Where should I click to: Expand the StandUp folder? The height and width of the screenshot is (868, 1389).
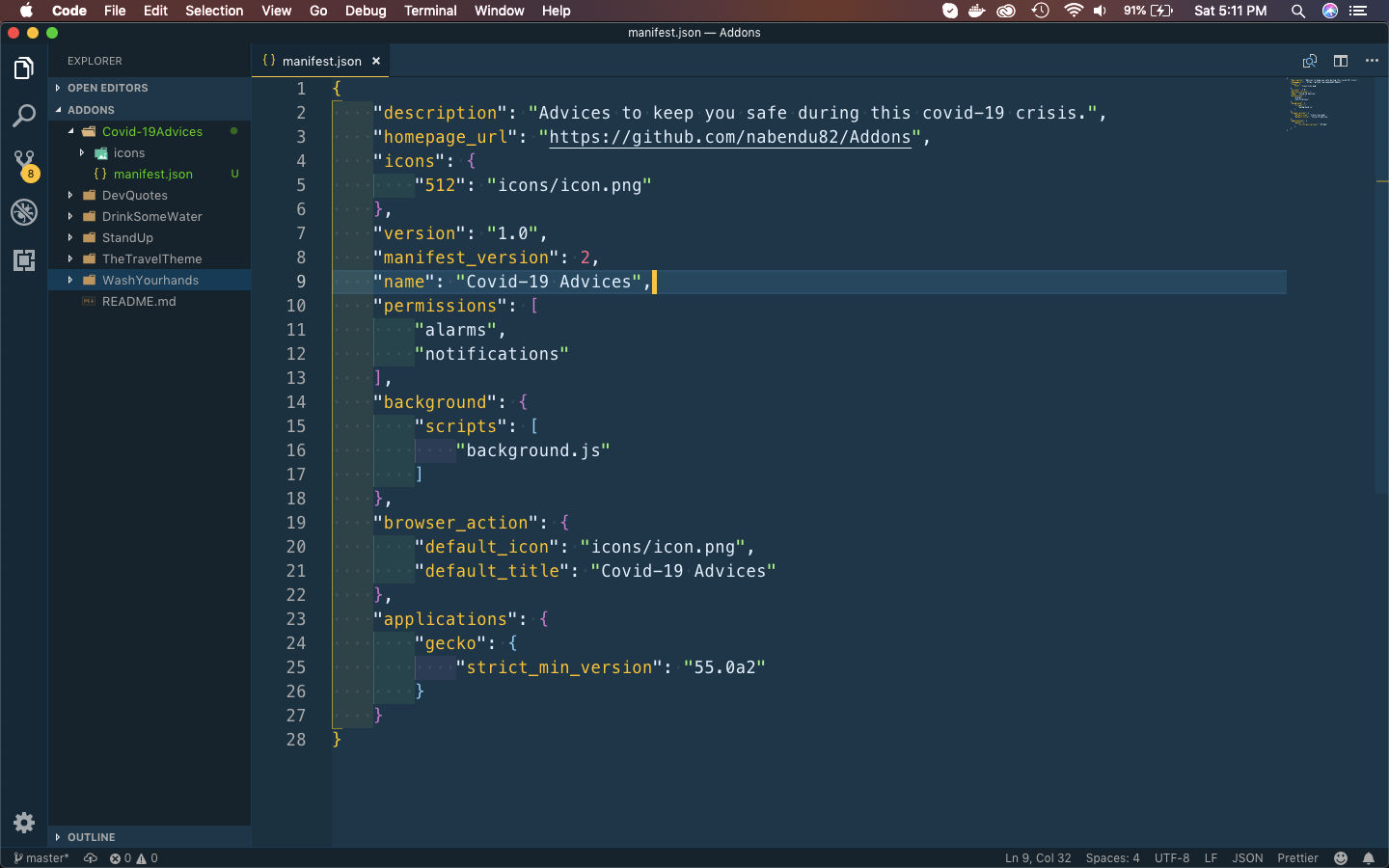tap(70, 237)
